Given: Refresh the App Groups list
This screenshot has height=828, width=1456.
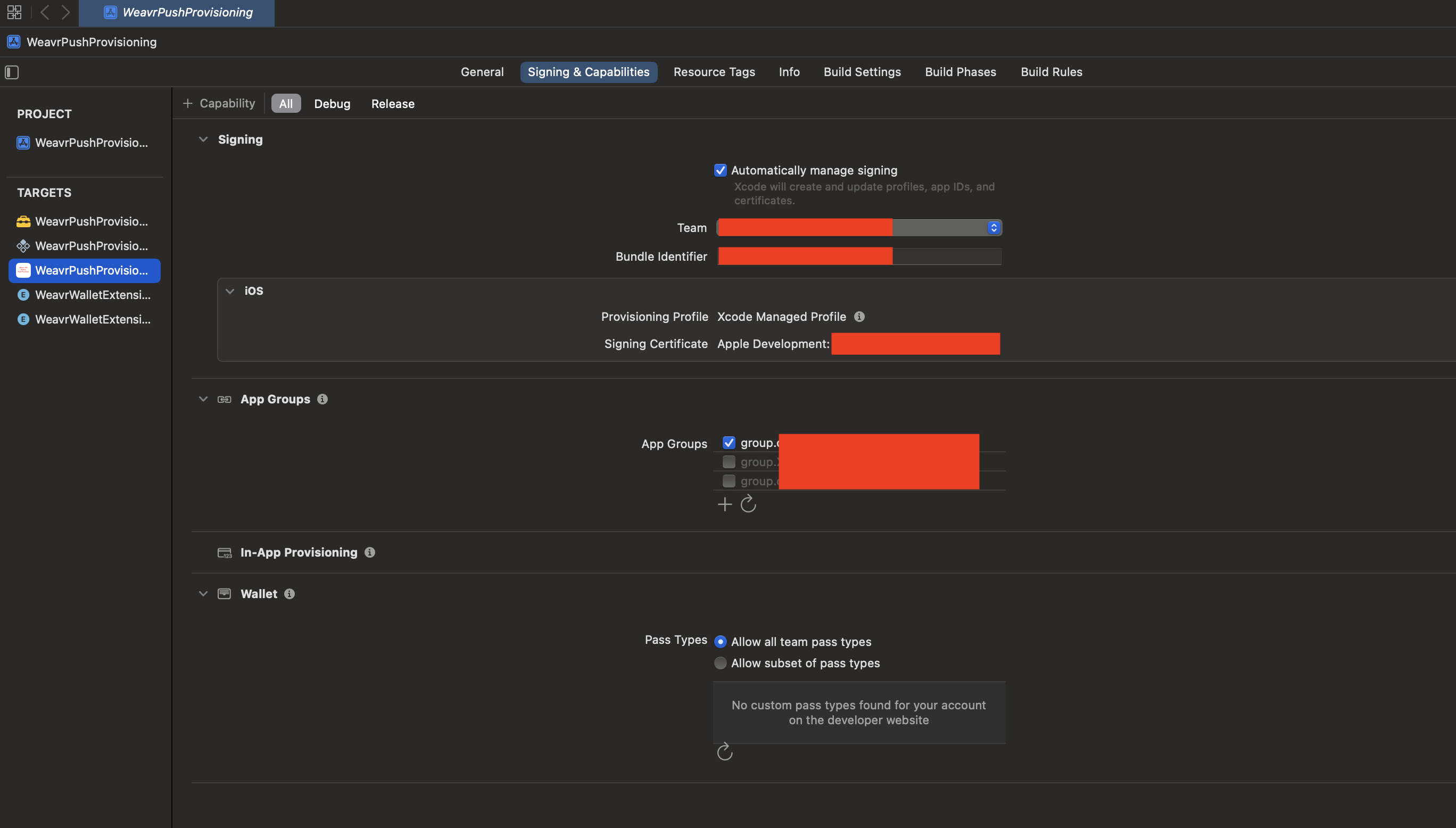Looking at the screenshot, I should [748, 504].
